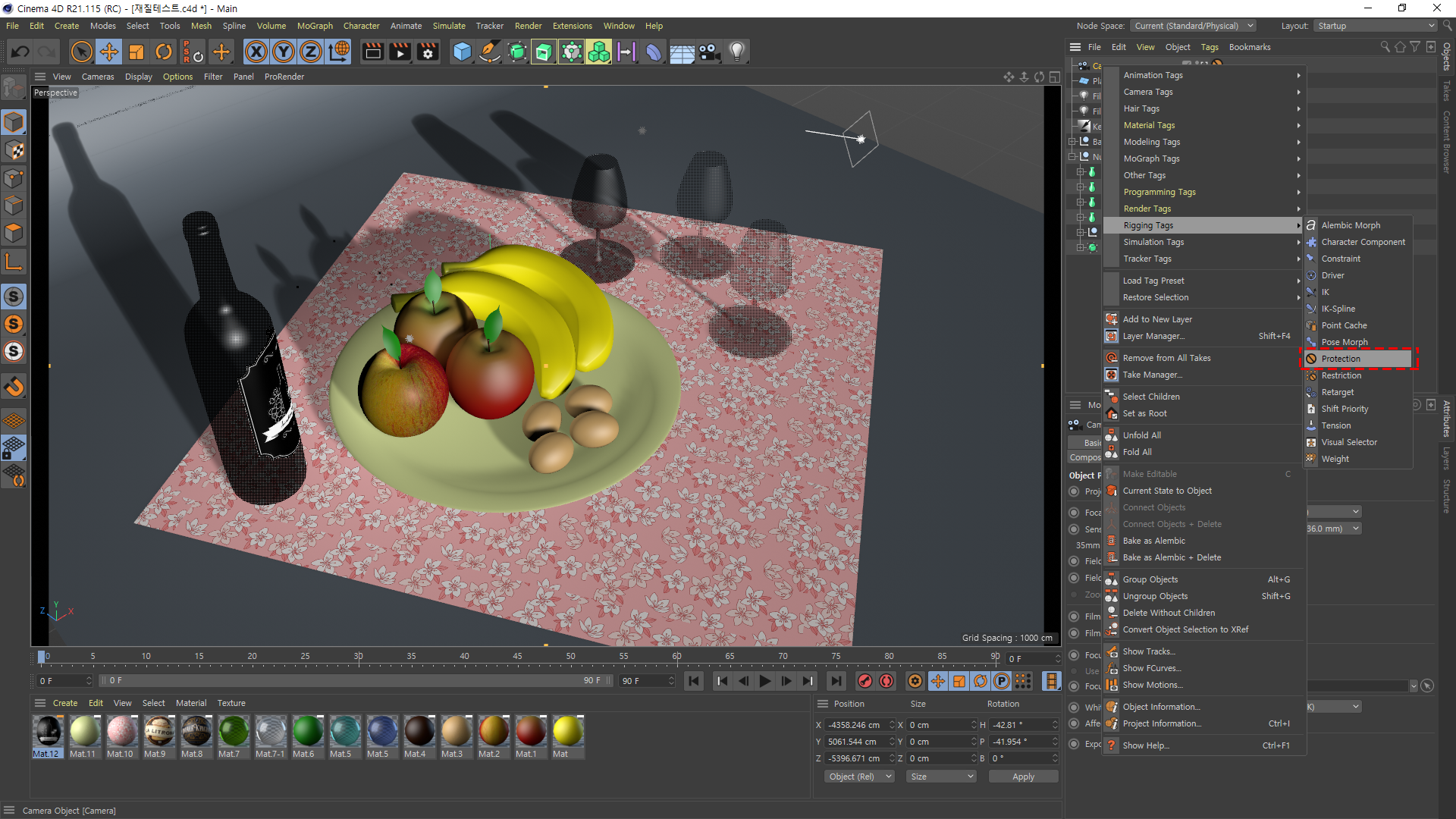Click the Undo arrow icon
This screenshot has height=819, width=1456.
20,52
